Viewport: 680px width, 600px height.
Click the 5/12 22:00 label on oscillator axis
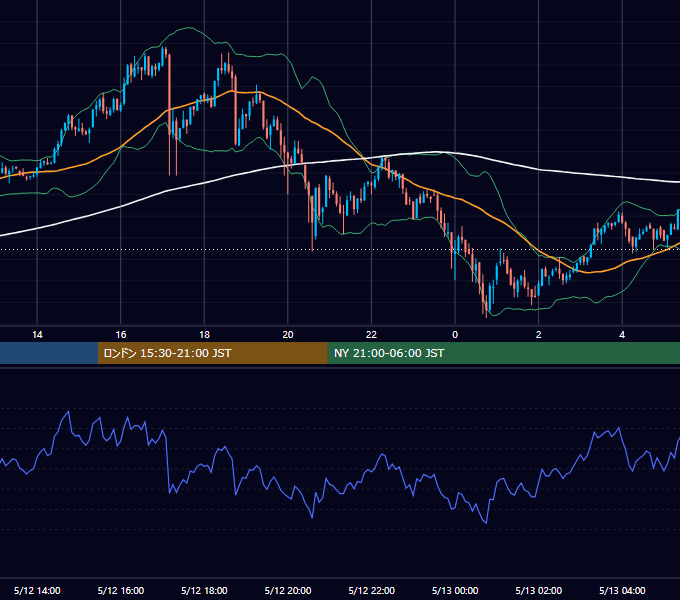tap(372, 590)
